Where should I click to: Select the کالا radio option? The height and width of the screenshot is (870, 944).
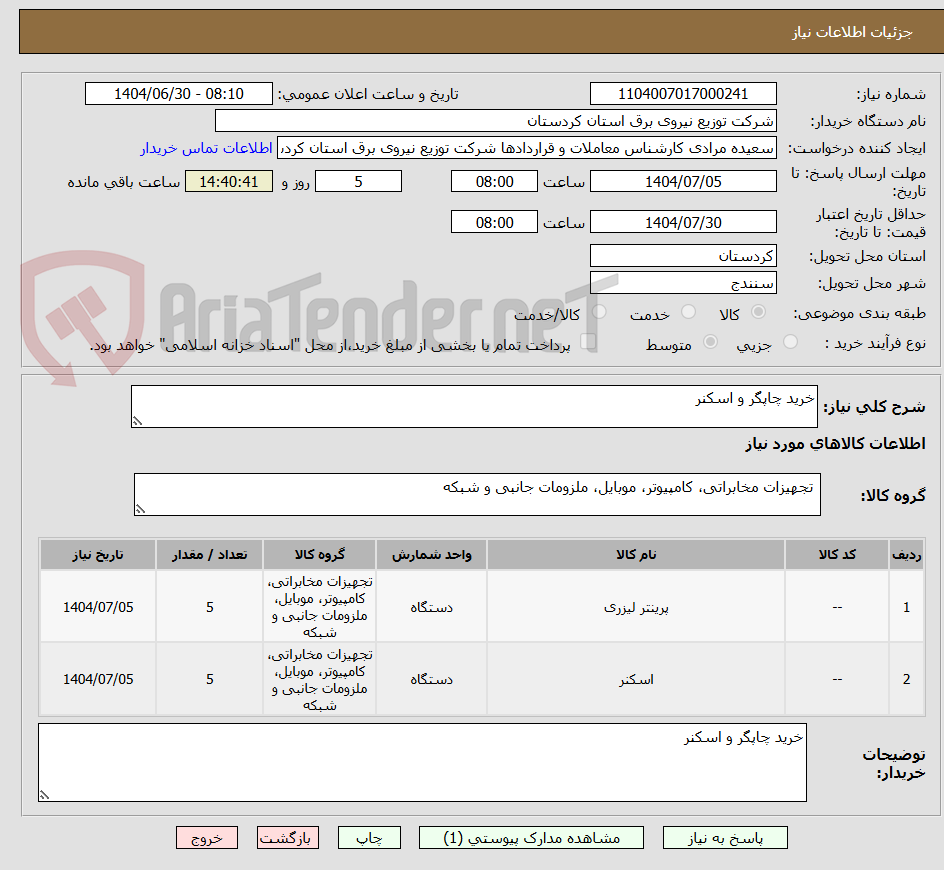pyautogui.click(x=759, y=312)
